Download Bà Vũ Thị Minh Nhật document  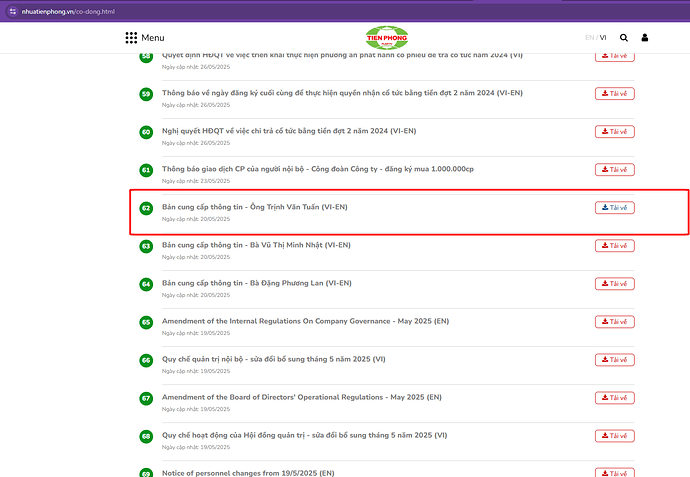click(x=615, y=246)
